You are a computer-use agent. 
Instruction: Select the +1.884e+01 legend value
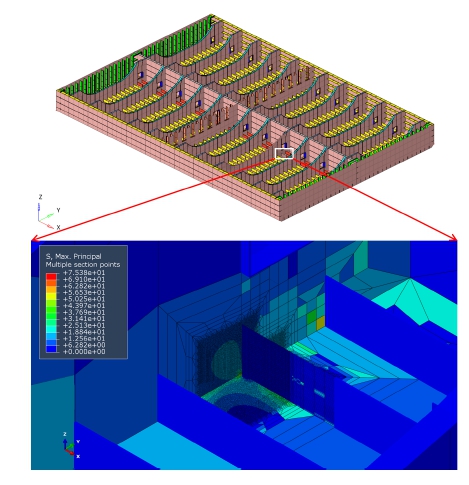(x=84, y=332)
